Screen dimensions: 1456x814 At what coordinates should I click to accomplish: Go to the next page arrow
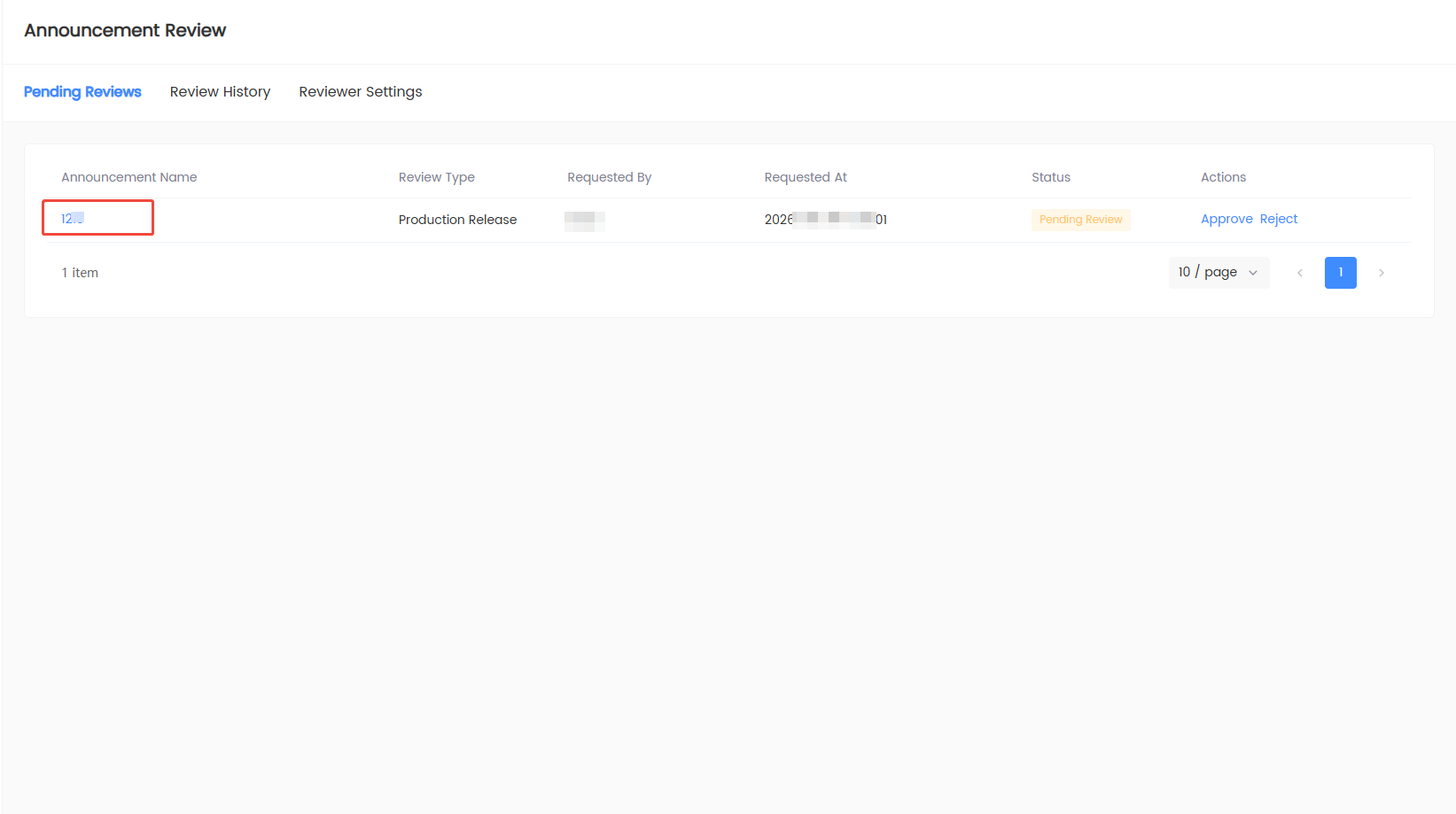[1382, 273]
